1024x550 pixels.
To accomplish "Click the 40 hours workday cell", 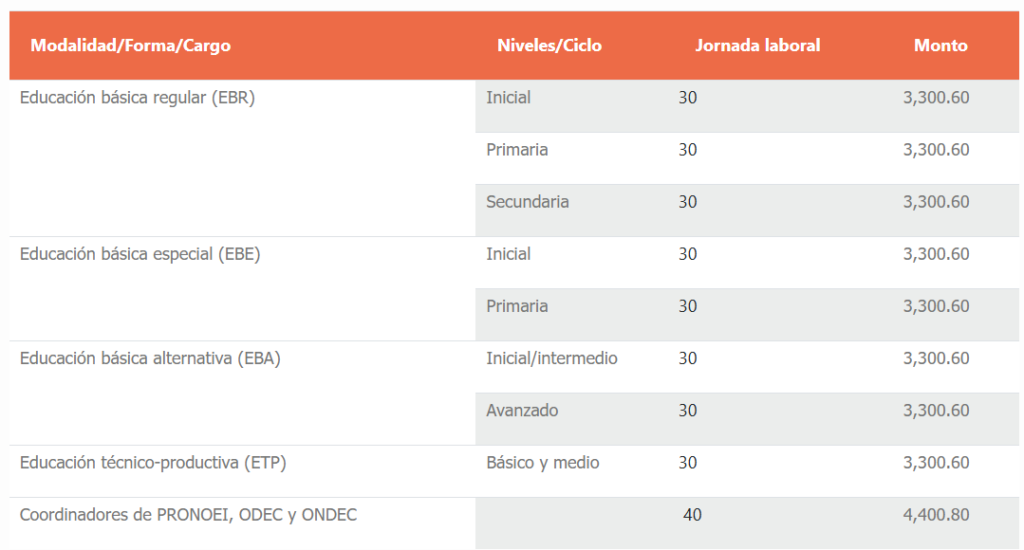I will tap(692, 515).
